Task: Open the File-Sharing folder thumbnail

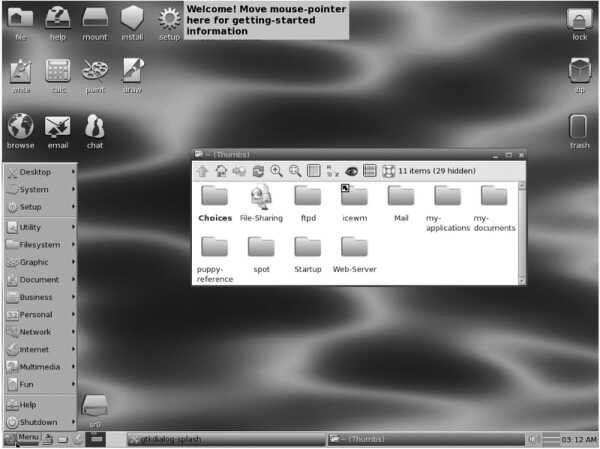Action: tap(261, 203)
